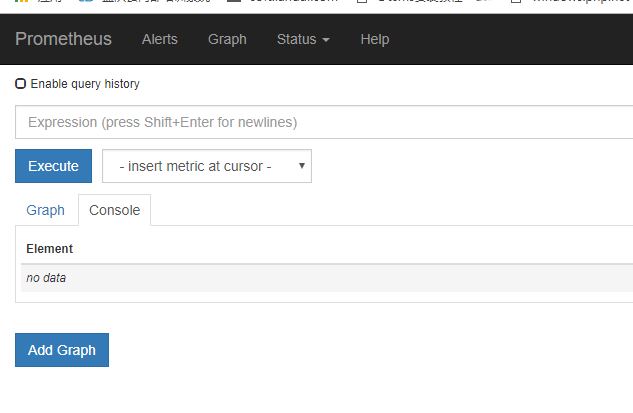Open the Prometheus home brand link
Viewport: 633px width, 413px height.
[63, 39]
